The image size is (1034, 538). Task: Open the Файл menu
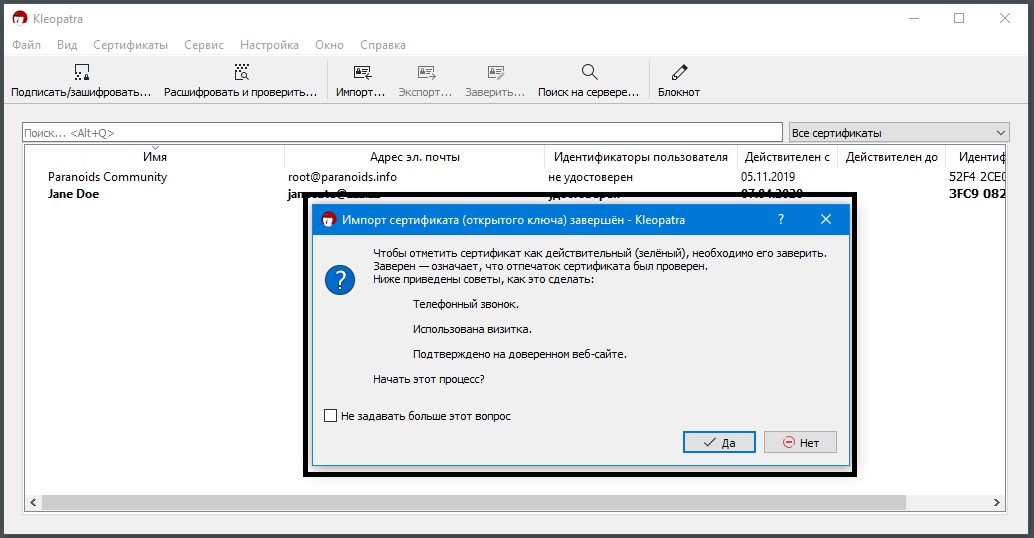(x=26, y=45)
